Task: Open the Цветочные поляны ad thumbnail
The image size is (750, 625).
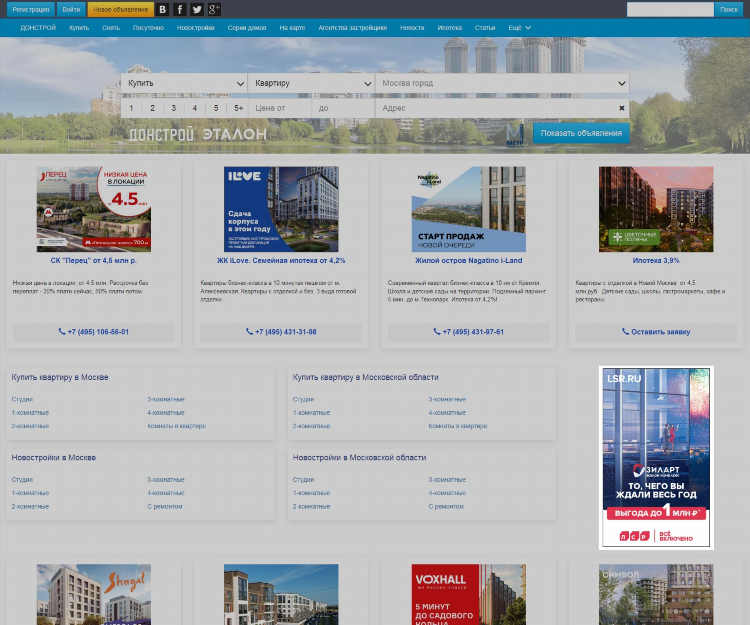Action: 656,209
